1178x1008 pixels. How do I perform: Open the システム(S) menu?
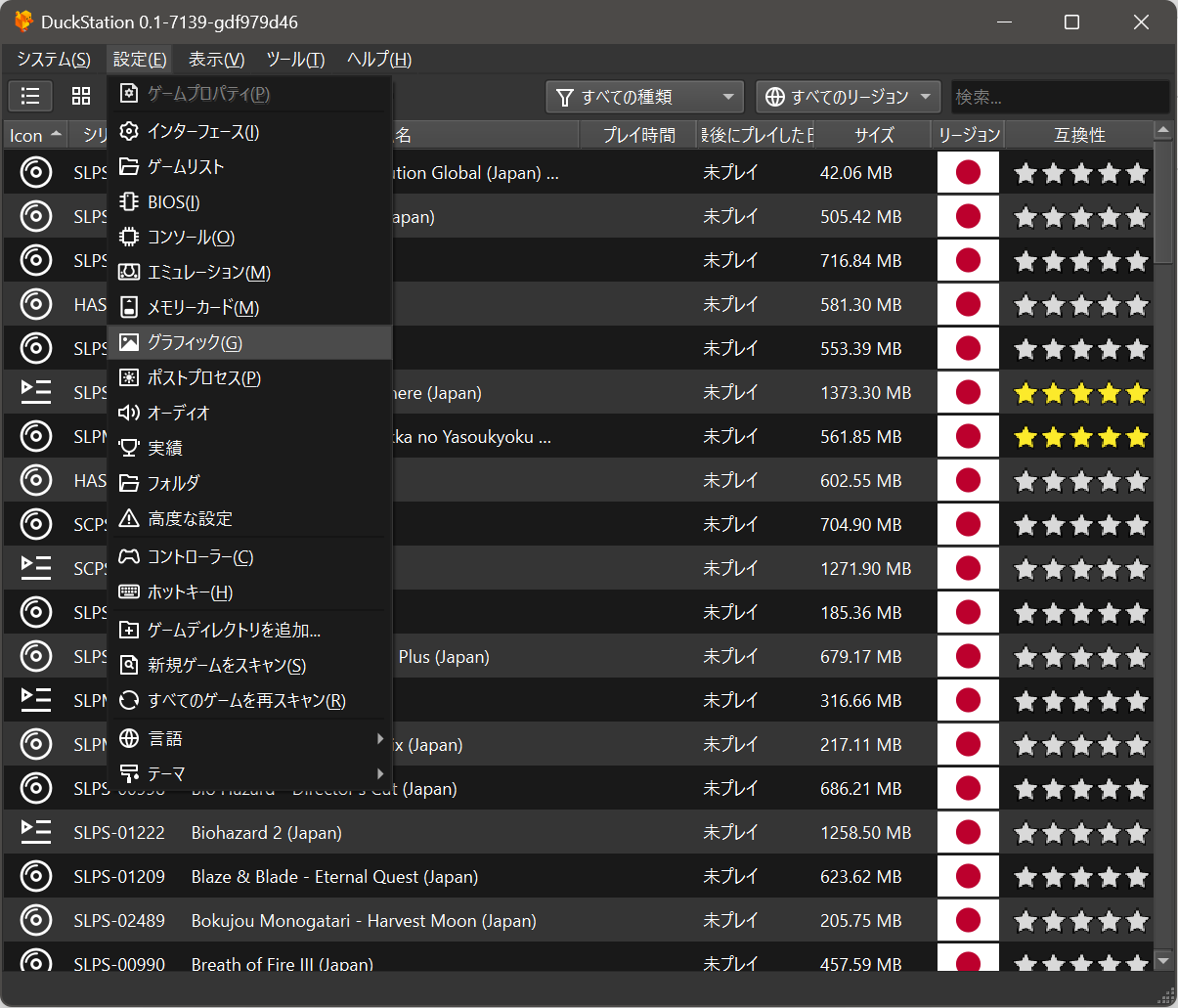click(x=54, y=60)
